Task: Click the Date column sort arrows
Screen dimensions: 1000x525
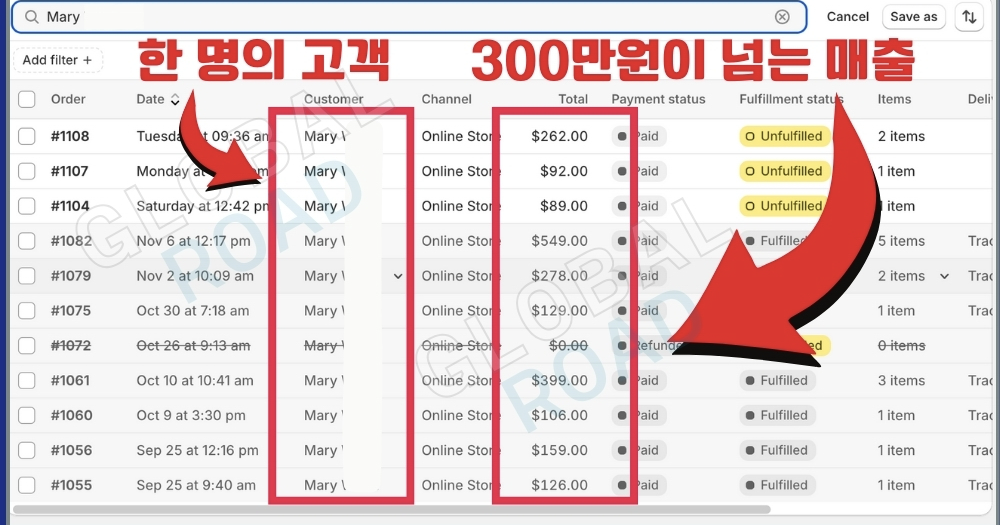Action: coord(176,100)
